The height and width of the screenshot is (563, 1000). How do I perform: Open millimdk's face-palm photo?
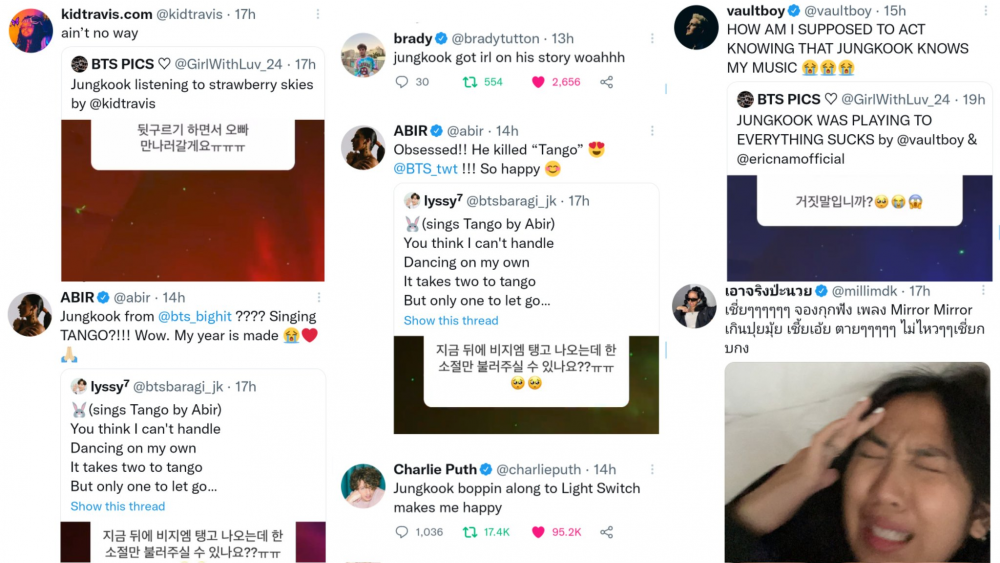pos(857,462)
